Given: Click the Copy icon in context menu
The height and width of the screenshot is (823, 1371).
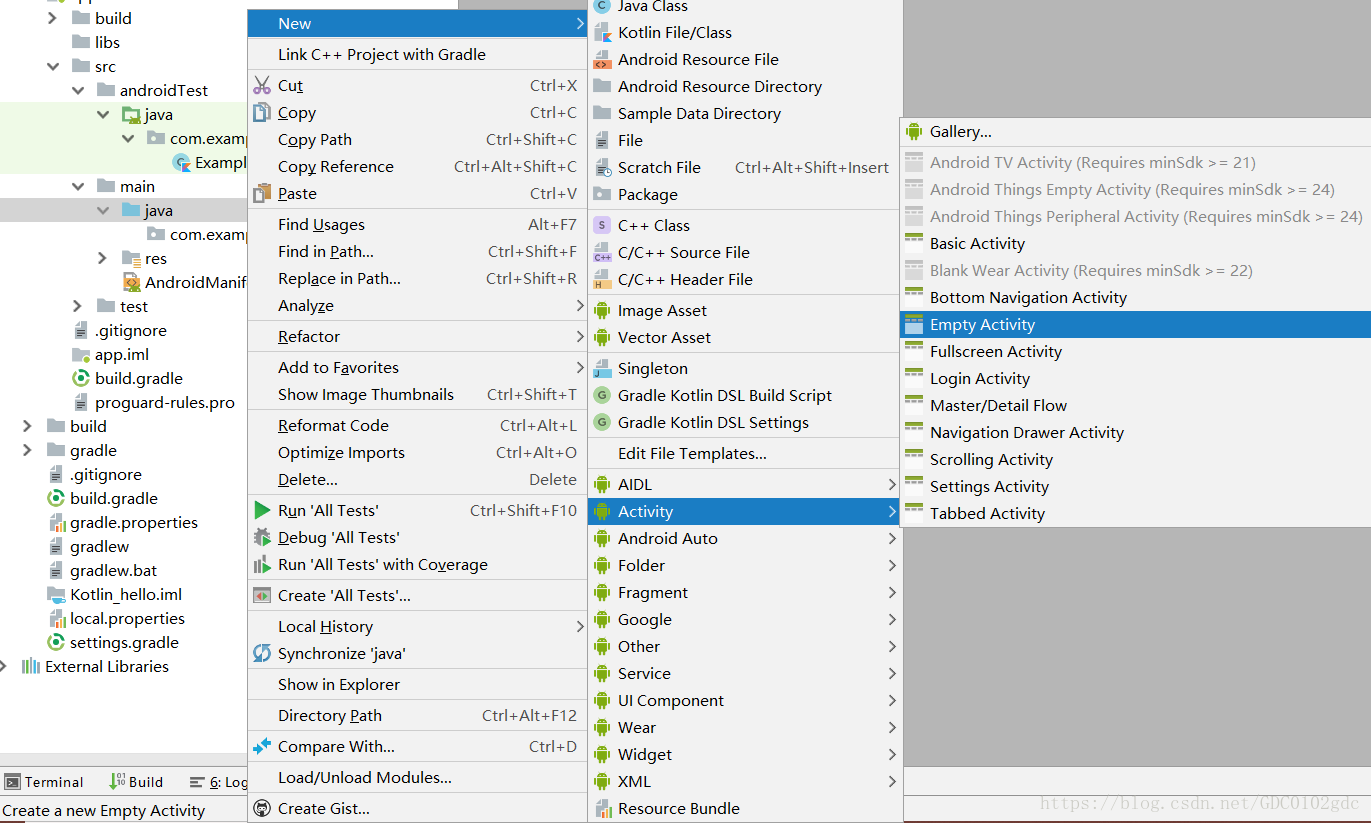Looking at the screenshot, I should [262, 113].
